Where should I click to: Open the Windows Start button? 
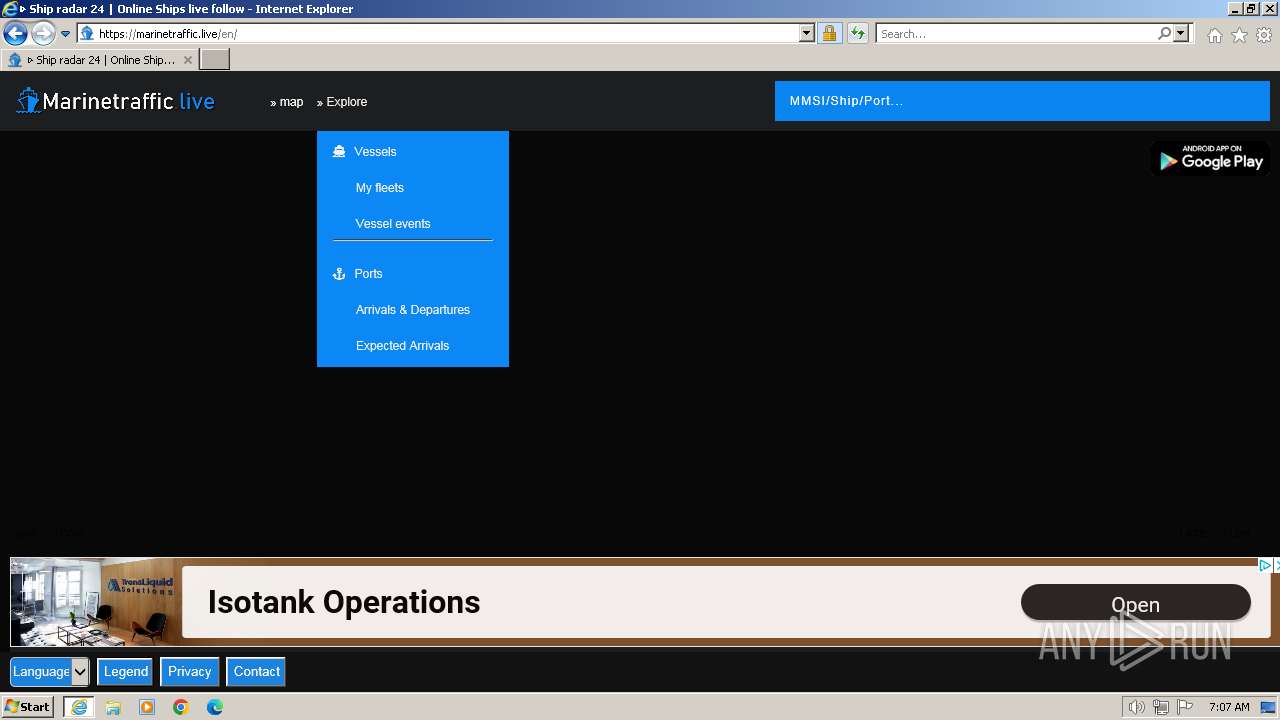(27, 707)
